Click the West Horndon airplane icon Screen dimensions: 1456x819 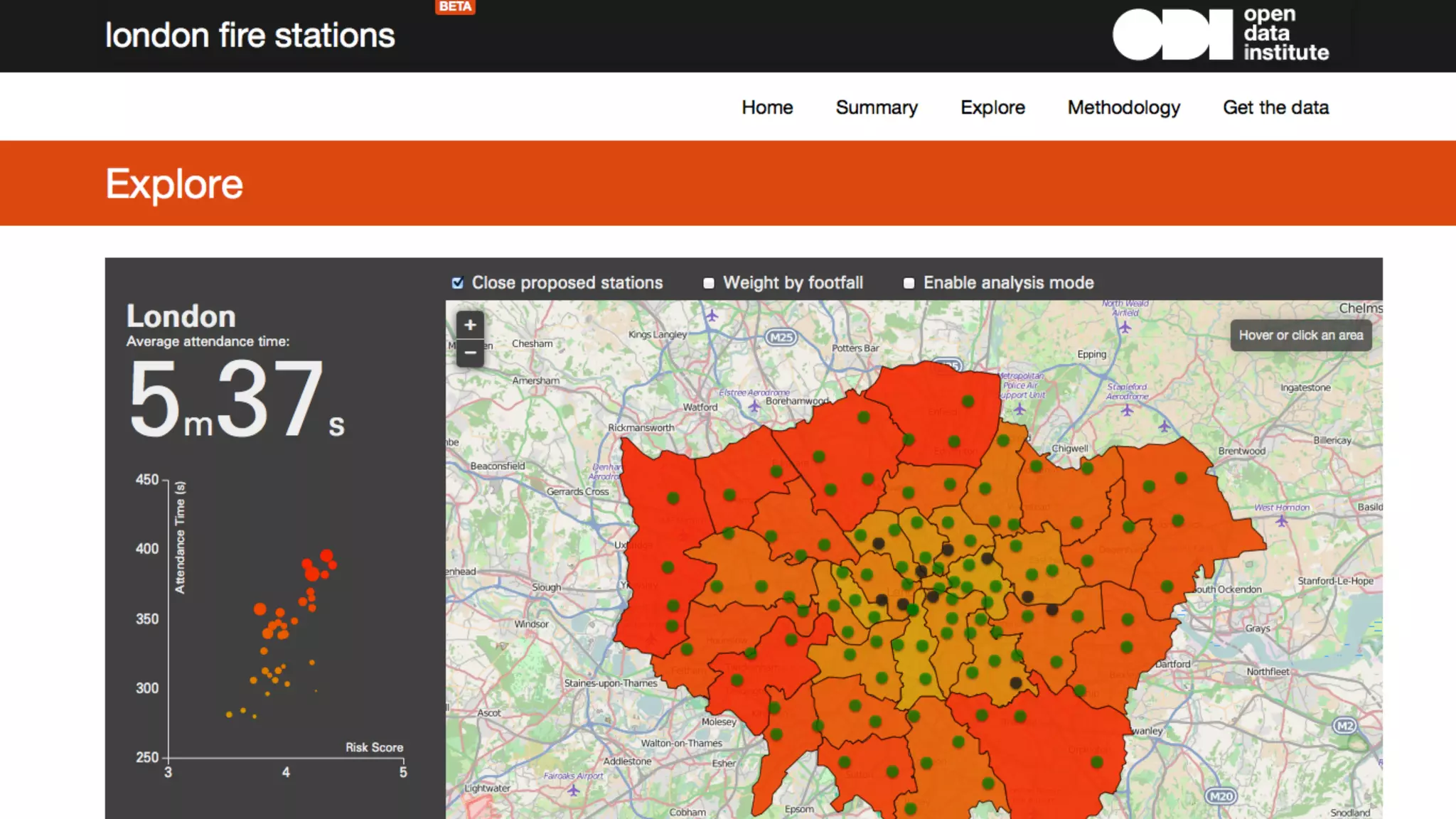(1281, 520)
